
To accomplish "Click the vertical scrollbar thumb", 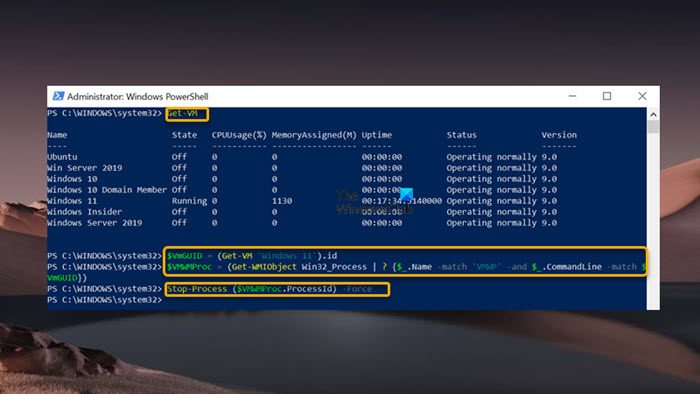I will pyautogui.click(x=653, y=126).
